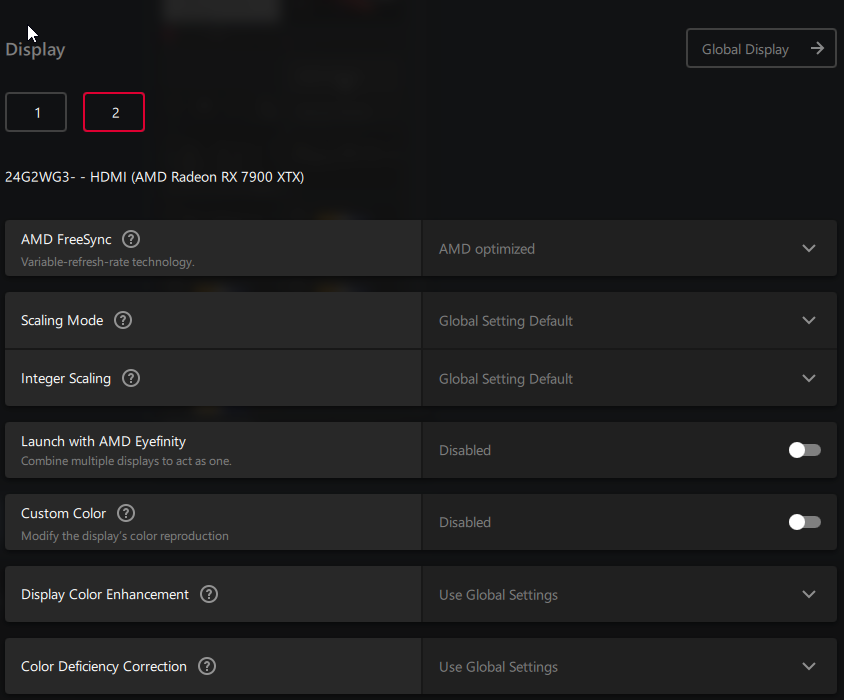Open Color Deficiency Correction help icon
844x700 pixels.
click(x=207, y=666)
